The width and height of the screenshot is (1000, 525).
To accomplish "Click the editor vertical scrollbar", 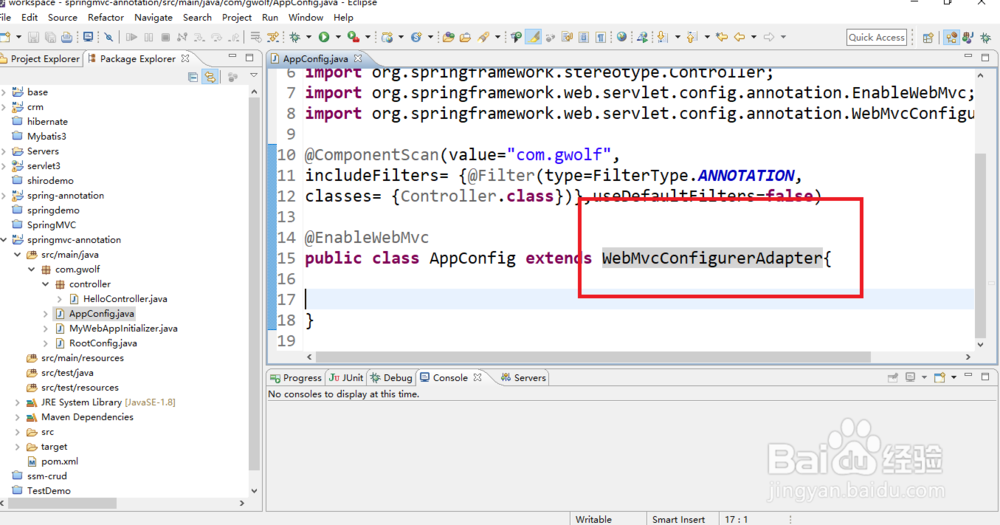I will (981, 246).
